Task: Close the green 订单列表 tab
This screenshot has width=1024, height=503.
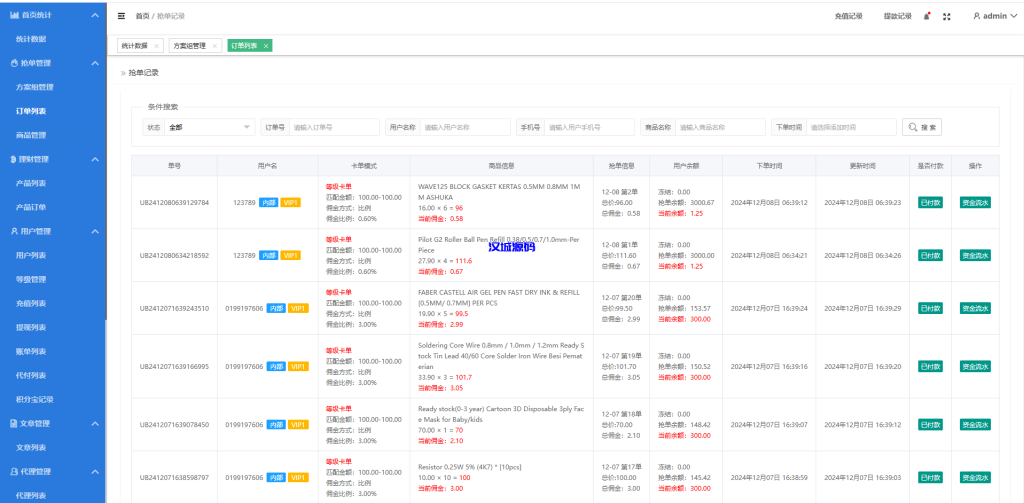Action: click(x=265, y=46)
